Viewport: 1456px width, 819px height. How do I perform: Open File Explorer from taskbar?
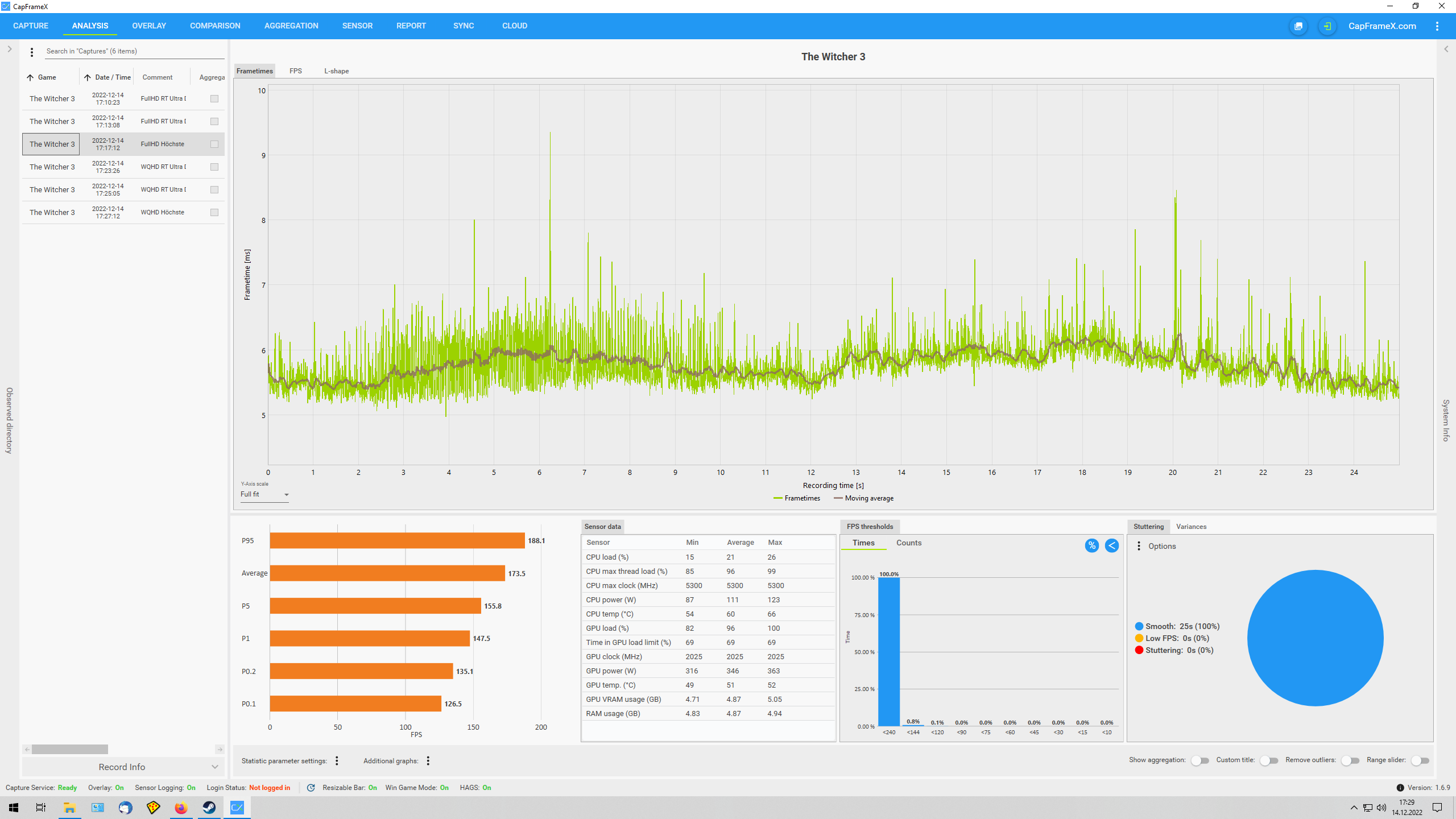69,808
